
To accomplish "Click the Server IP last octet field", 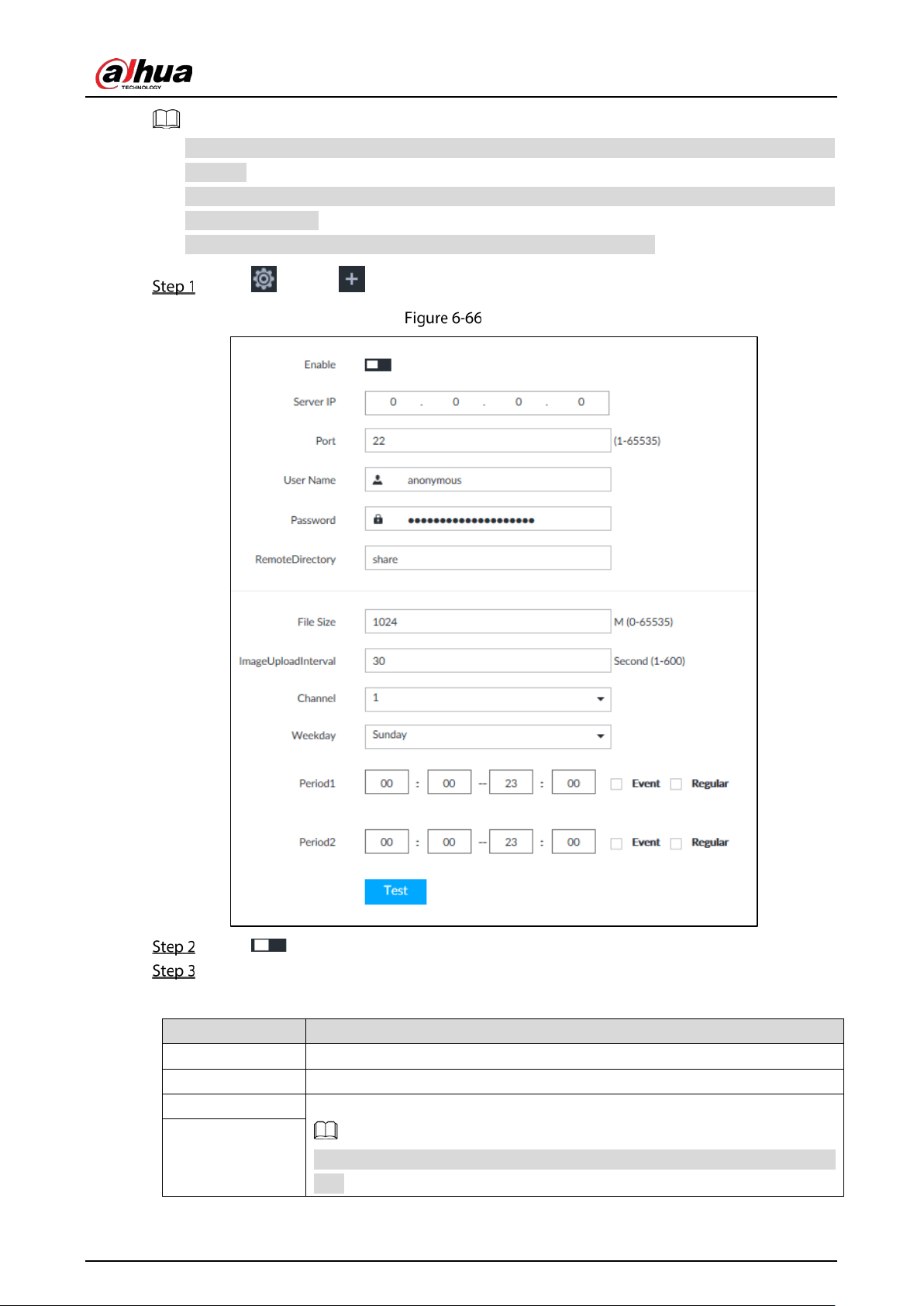I will tap(581, 402).
